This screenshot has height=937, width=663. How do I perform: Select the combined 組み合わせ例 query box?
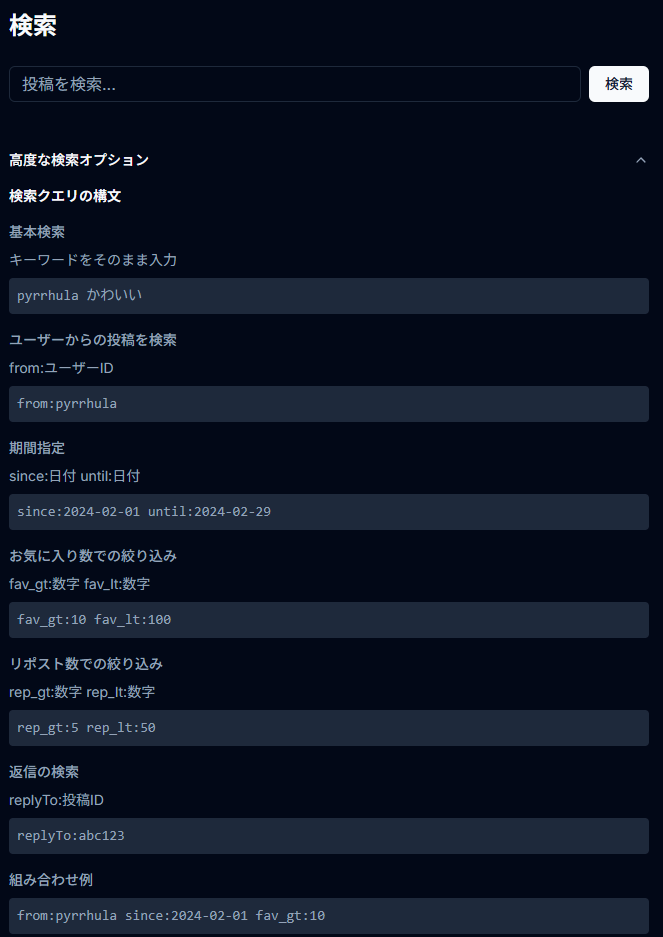tap(328, 915)
